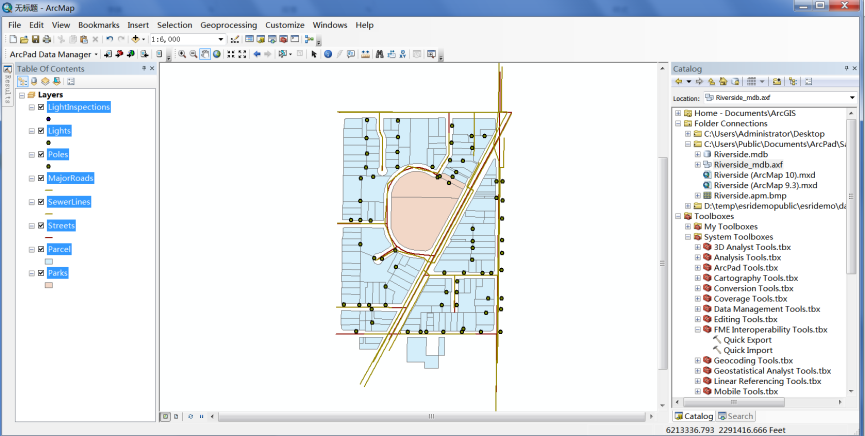Select Riverside (ArcMap 10).mxd file

coord(764,175)
